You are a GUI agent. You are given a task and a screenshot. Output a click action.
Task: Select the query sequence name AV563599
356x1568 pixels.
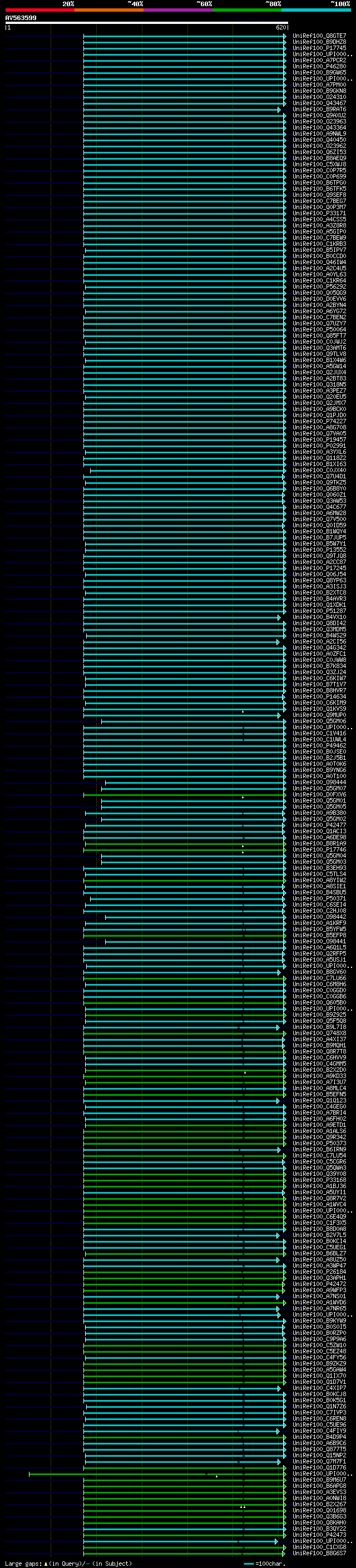[21, 18]
